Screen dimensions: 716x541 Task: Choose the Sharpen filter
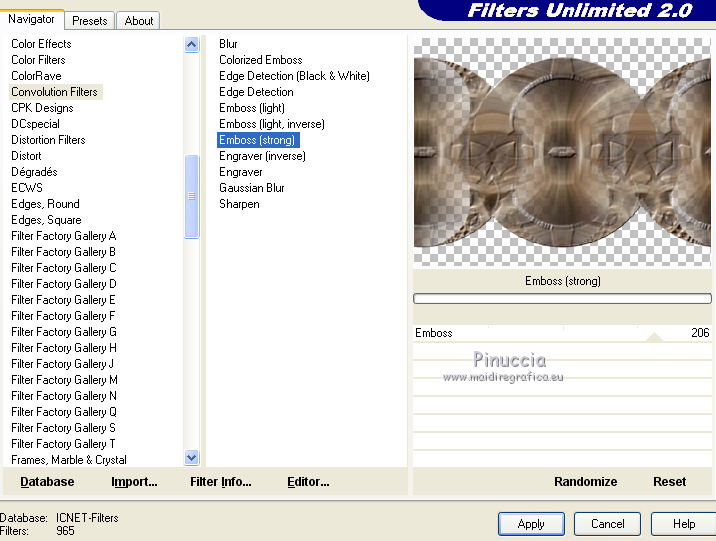pos(239,204)
